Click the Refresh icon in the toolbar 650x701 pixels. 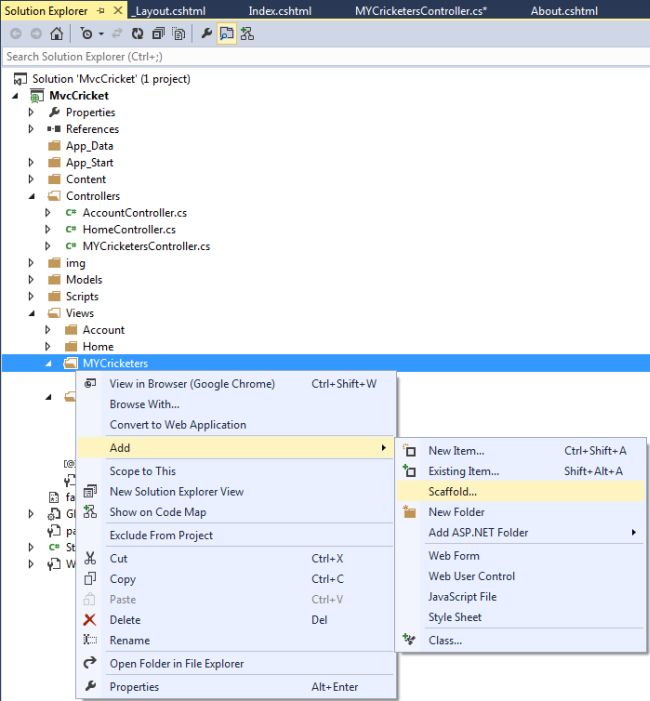138,34
